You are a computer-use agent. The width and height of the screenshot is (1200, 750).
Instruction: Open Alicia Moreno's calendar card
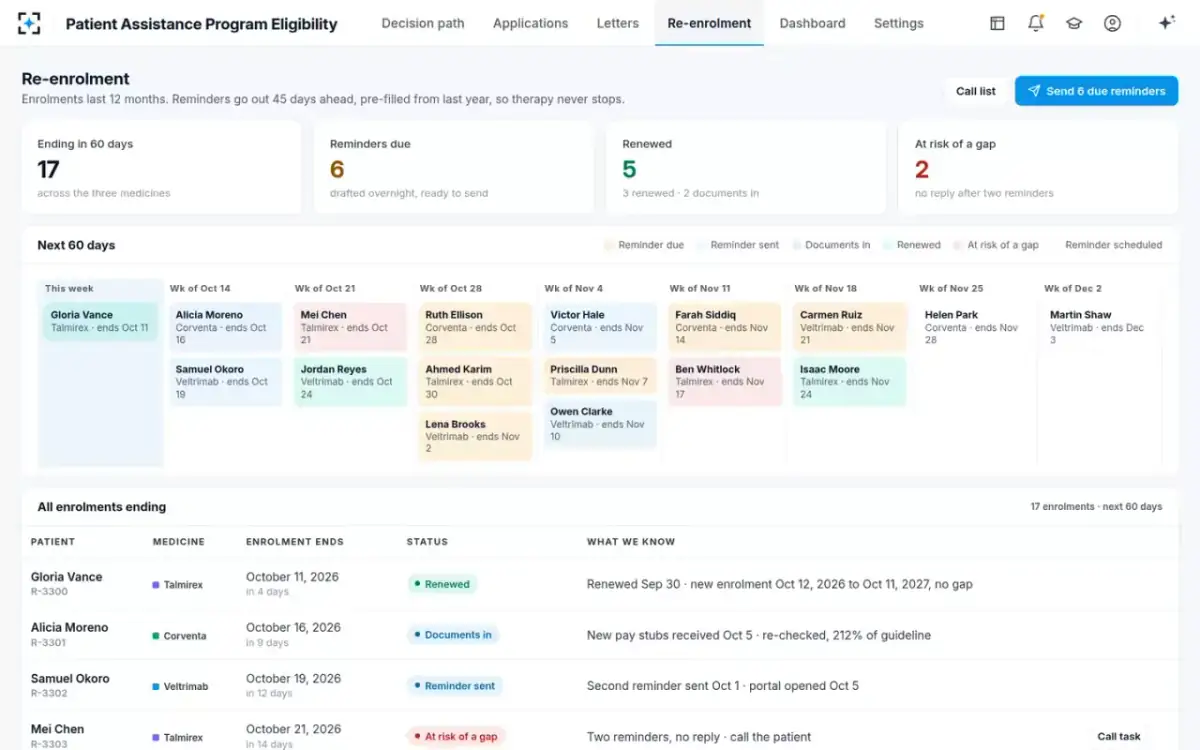tap(225, 327)
